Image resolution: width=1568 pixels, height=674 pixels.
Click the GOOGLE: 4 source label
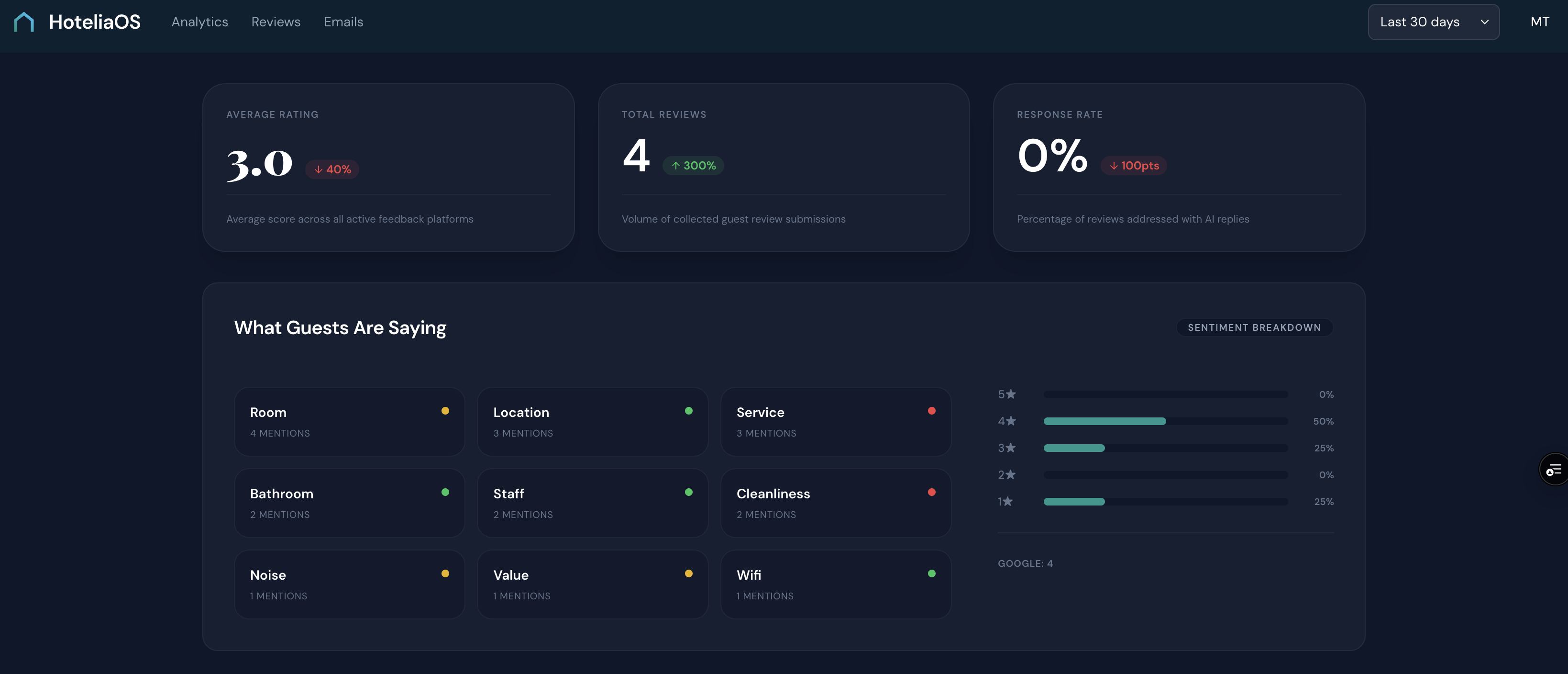pyautogui.click(x=1025, y=563)
